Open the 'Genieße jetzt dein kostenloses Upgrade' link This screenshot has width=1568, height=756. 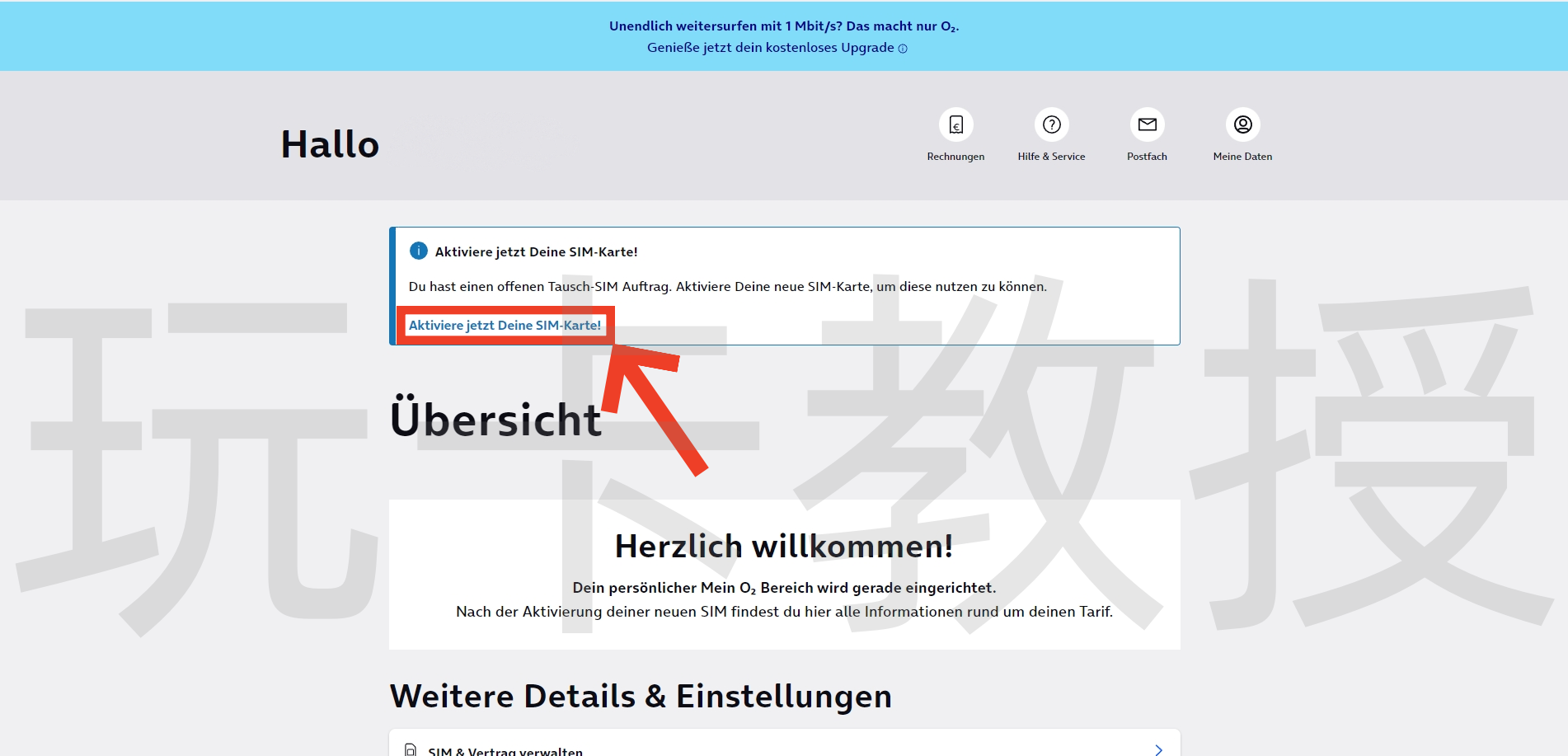coord(770,48)
